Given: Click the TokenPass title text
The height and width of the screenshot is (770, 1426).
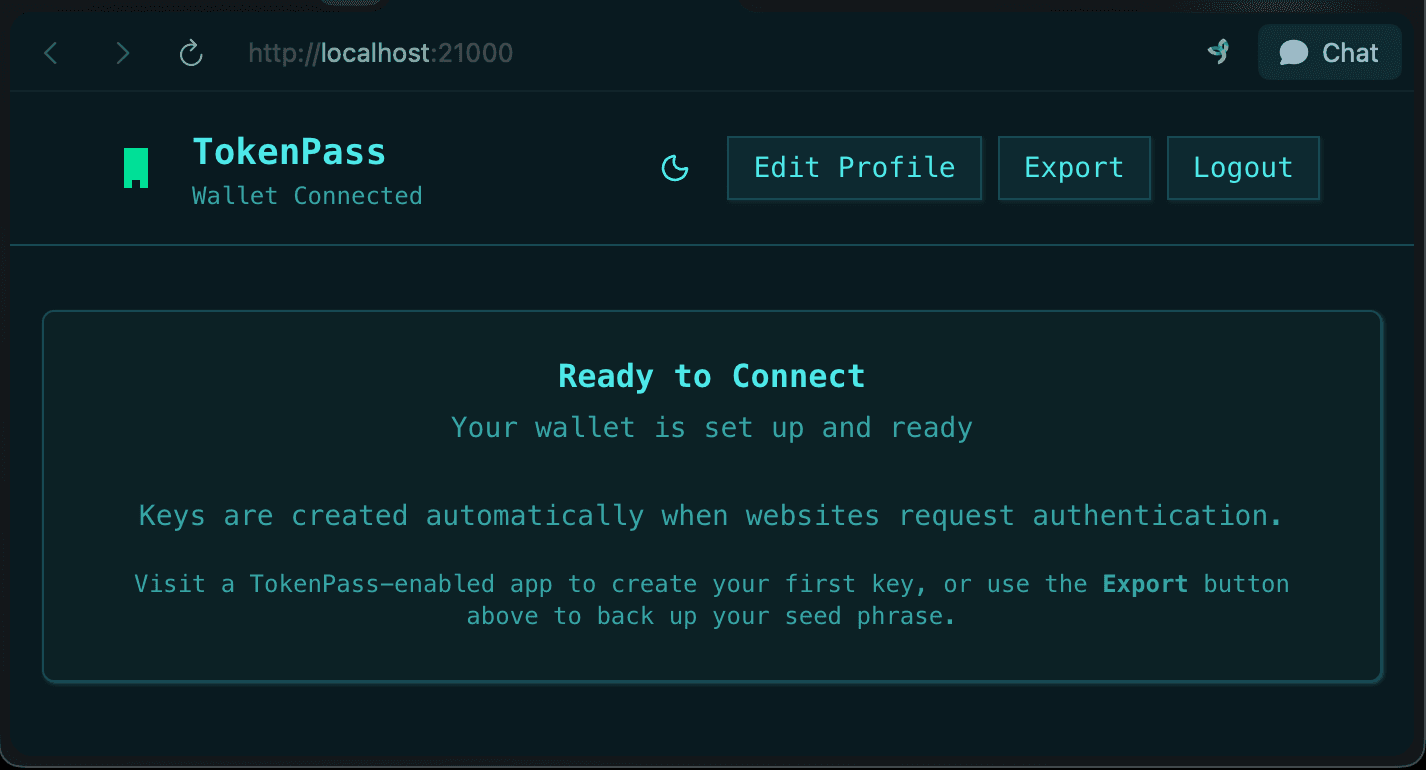Looking at the screenshot, I should pyautogui.click(x=288, y=150).
